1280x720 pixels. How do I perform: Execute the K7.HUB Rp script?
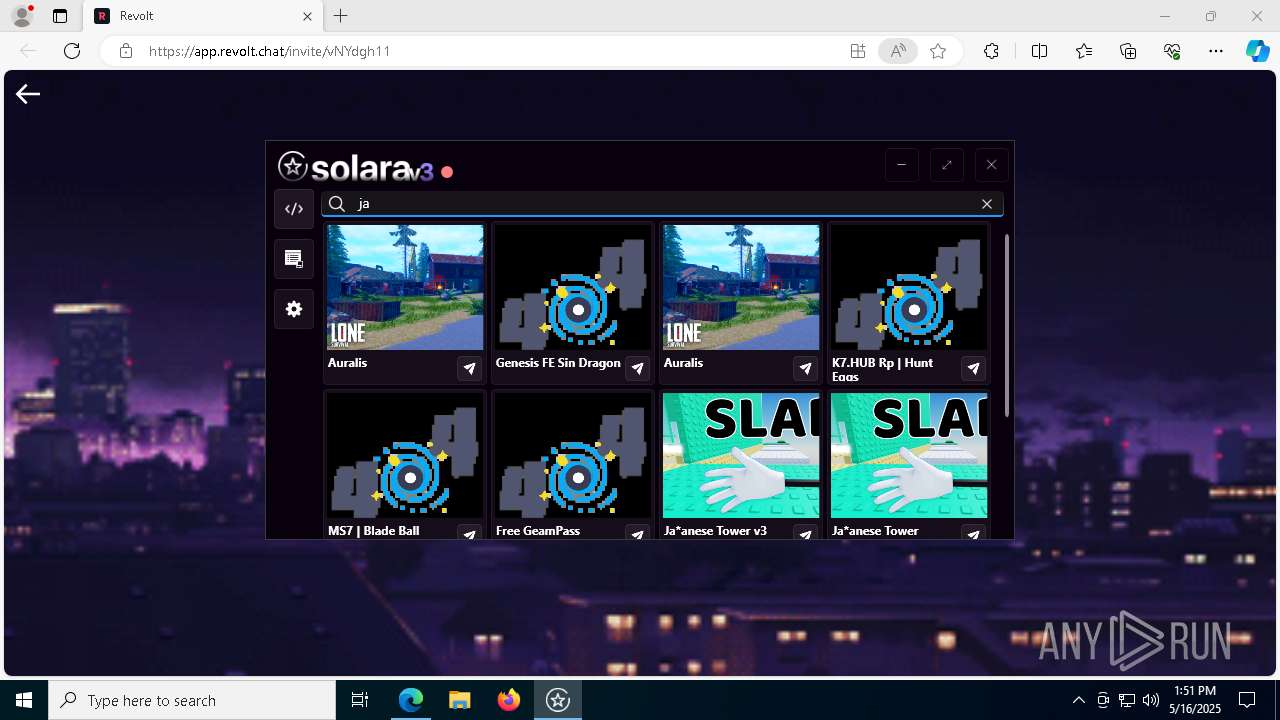[x=974, y=369]
